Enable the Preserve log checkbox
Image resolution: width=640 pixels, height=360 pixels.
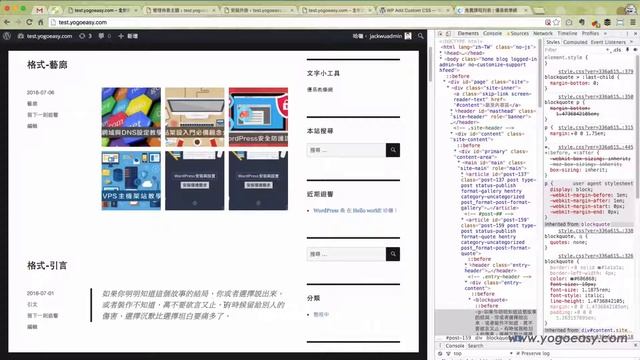pos(518,353)
